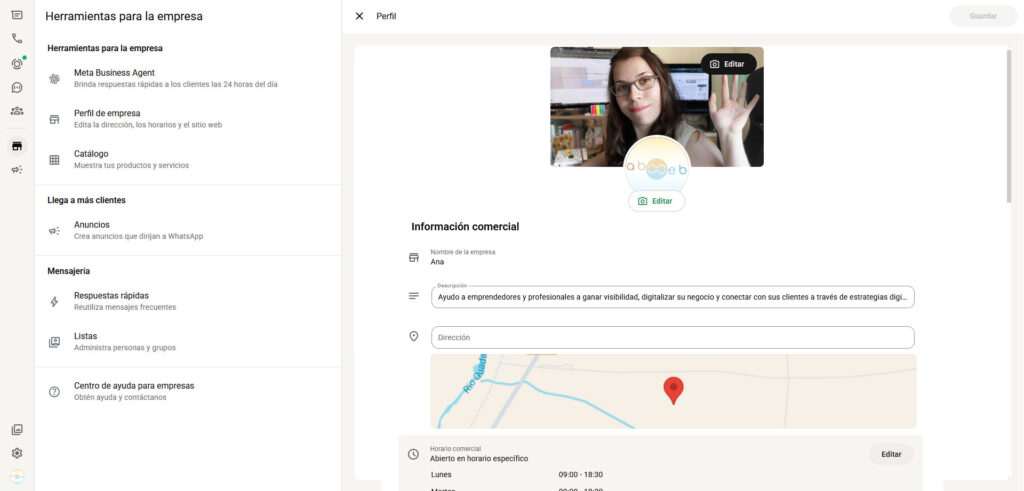Open the Calls phone icon

(17, 39)
